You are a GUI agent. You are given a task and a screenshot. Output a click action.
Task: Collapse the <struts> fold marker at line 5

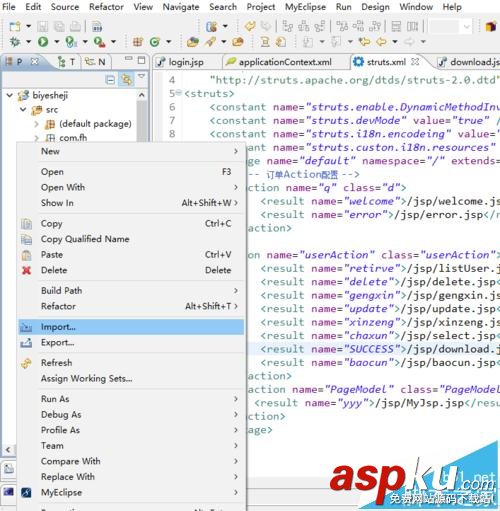179,92
